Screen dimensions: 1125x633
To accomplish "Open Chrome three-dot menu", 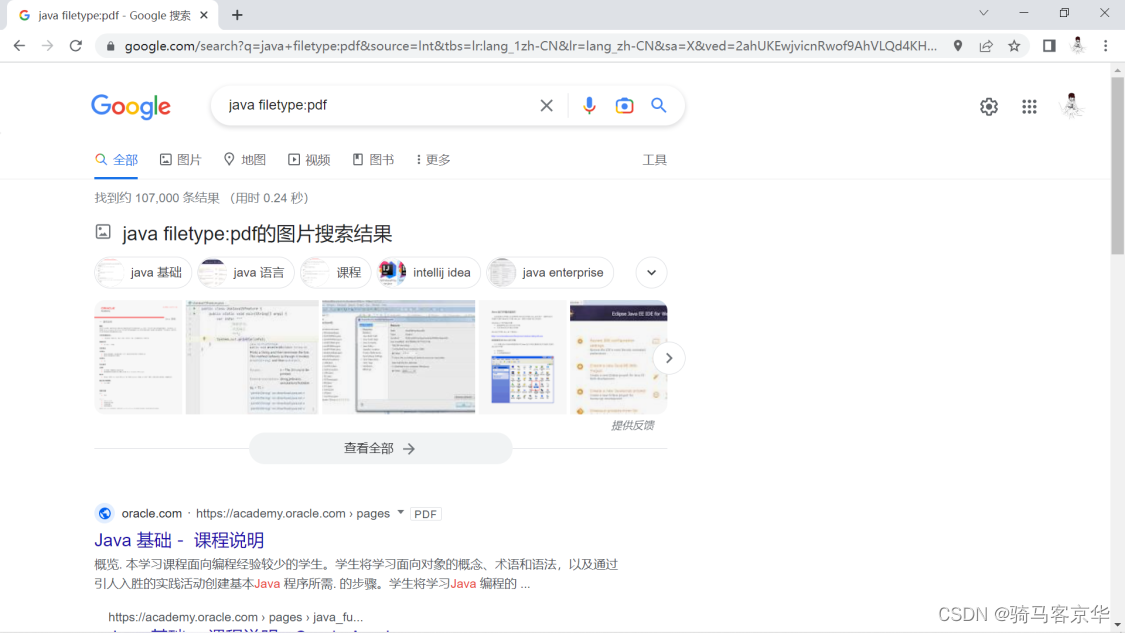I will click(1106, 46).
